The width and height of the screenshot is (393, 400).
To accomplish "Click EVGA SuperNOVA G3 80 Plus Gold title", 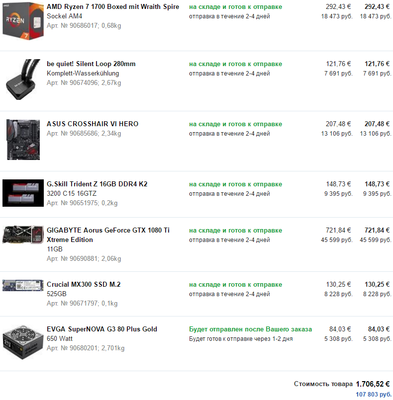I will [x=102, y=329].
